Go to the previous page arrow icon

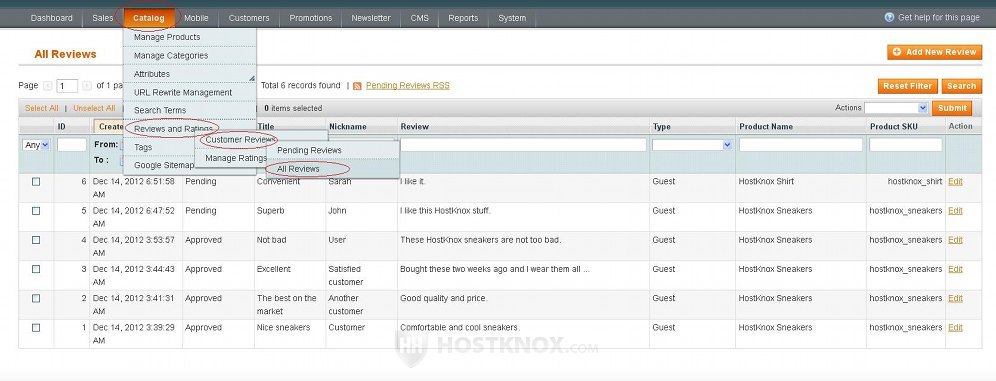click(48, 85)
